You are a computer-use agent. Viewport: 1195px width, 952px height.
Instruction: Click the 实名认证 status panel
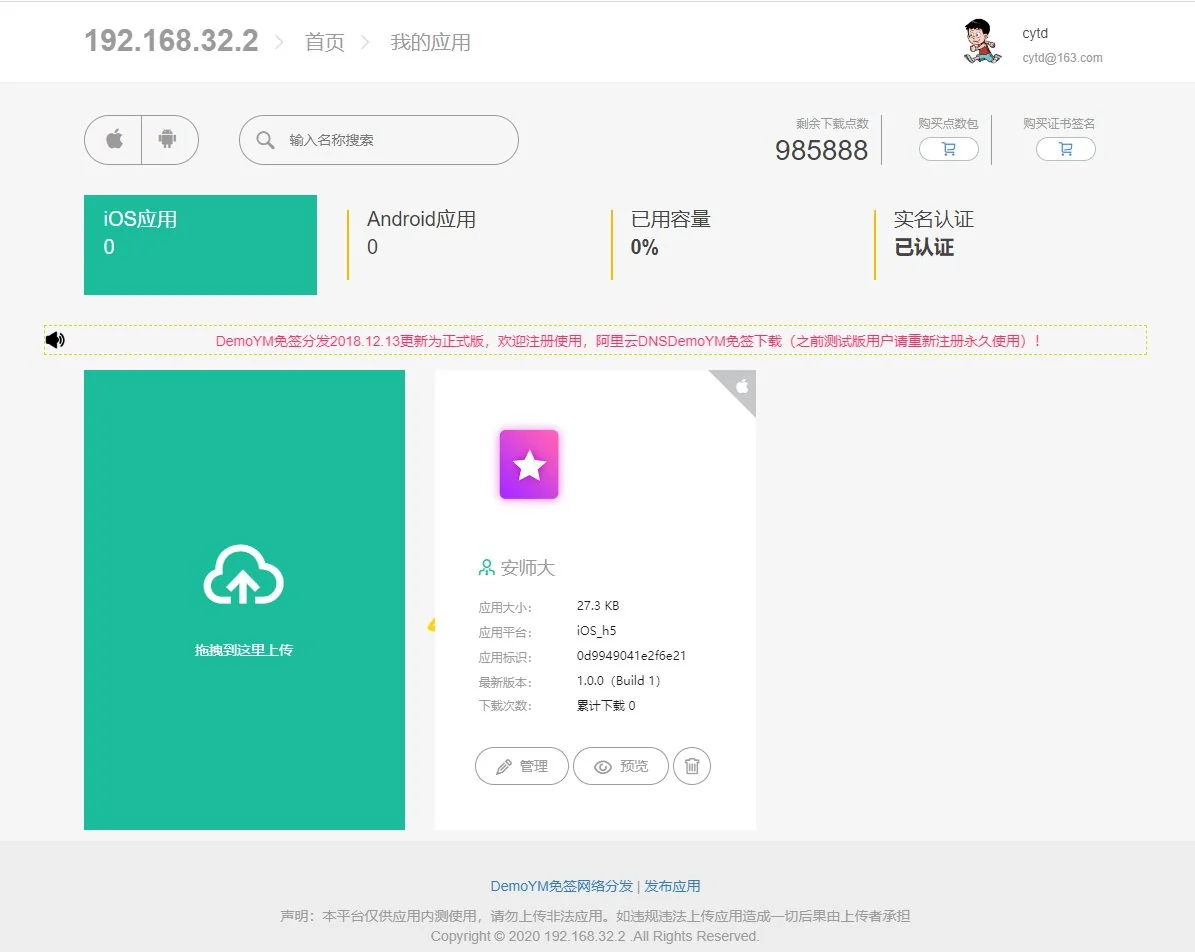933,233
